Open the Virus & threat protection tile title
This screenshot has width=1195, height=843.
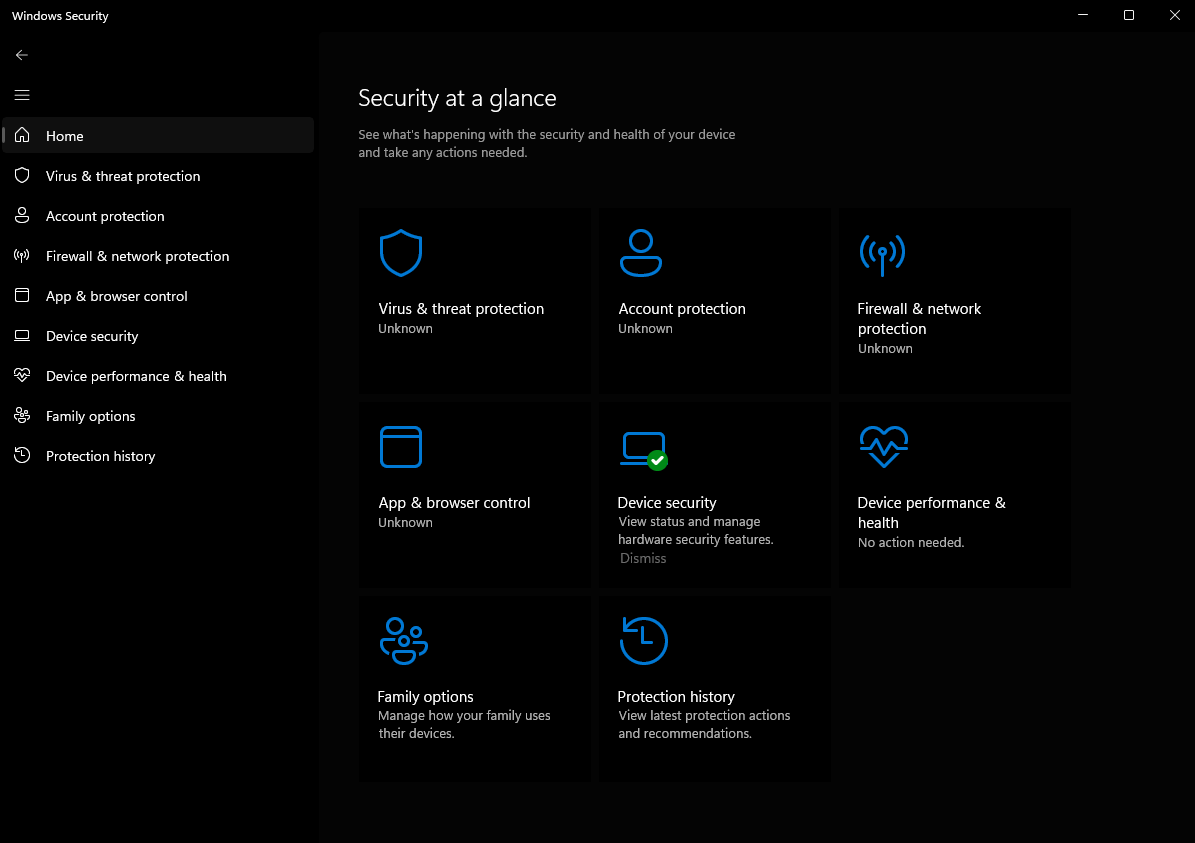(461, 309)
